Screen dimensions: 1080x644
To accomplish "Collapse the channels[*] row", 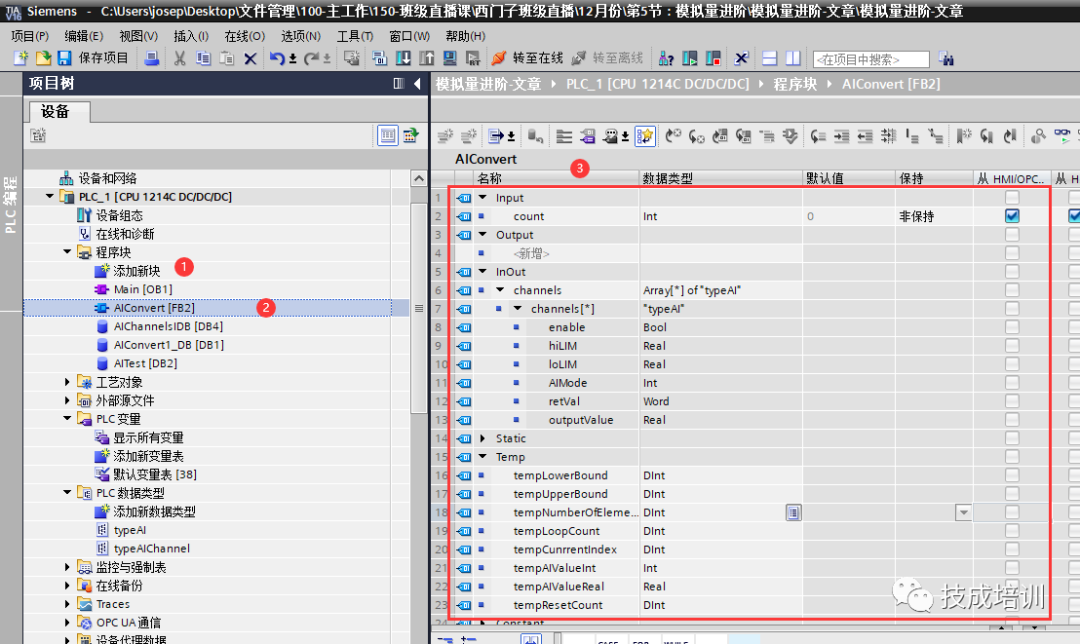I will point(517,309).
